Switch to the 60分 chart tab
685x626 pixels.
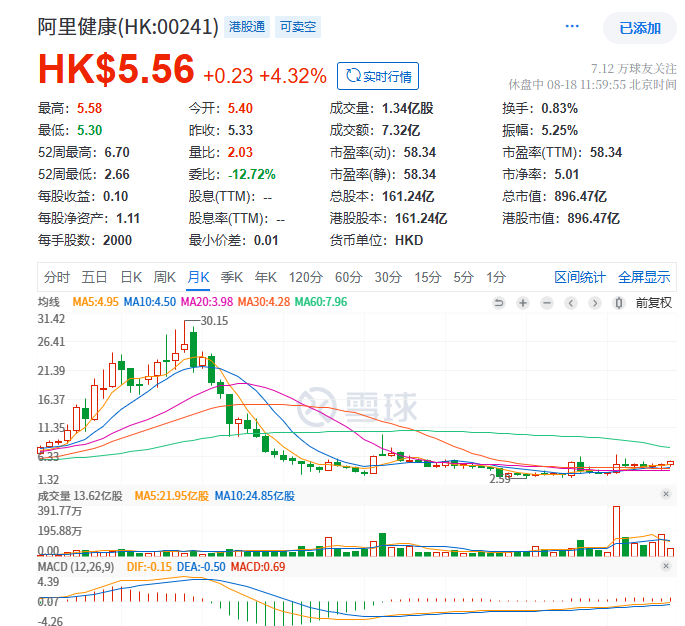[x=349, y=277]
